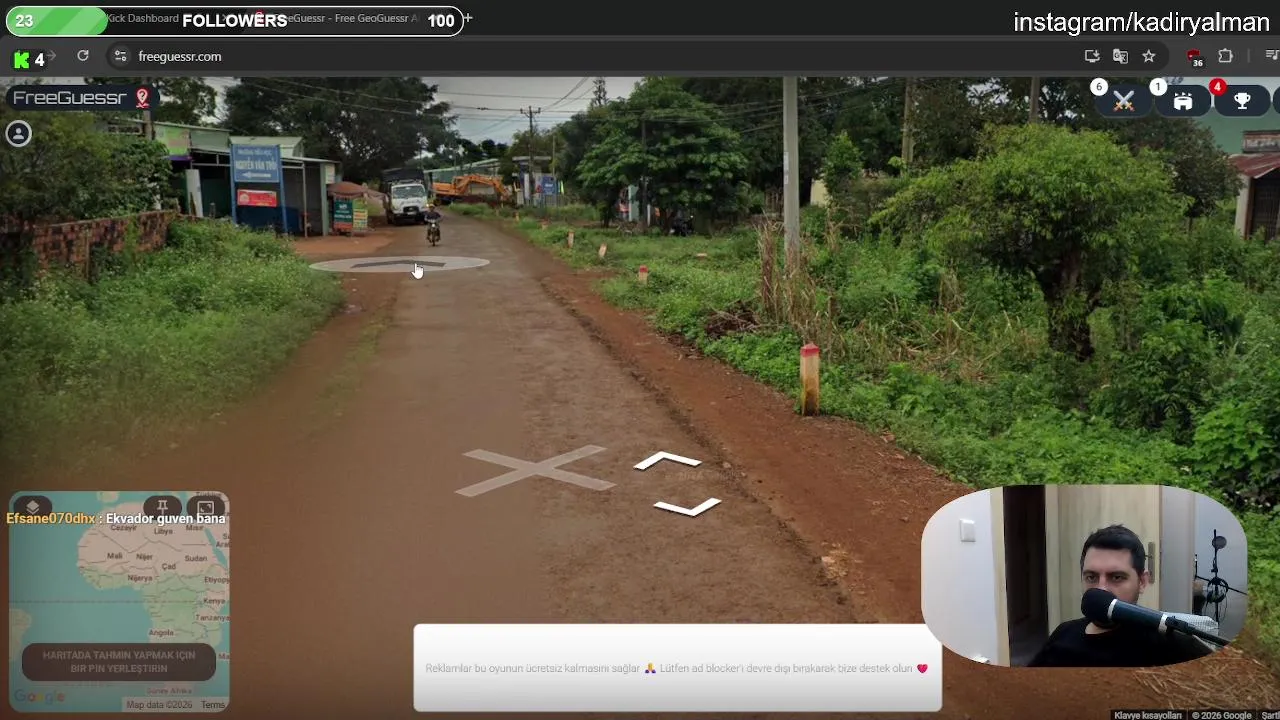Screen dimensions: 1280x720
Task: Pin the minimap with the pushpin icon
Action: point(162,507)
